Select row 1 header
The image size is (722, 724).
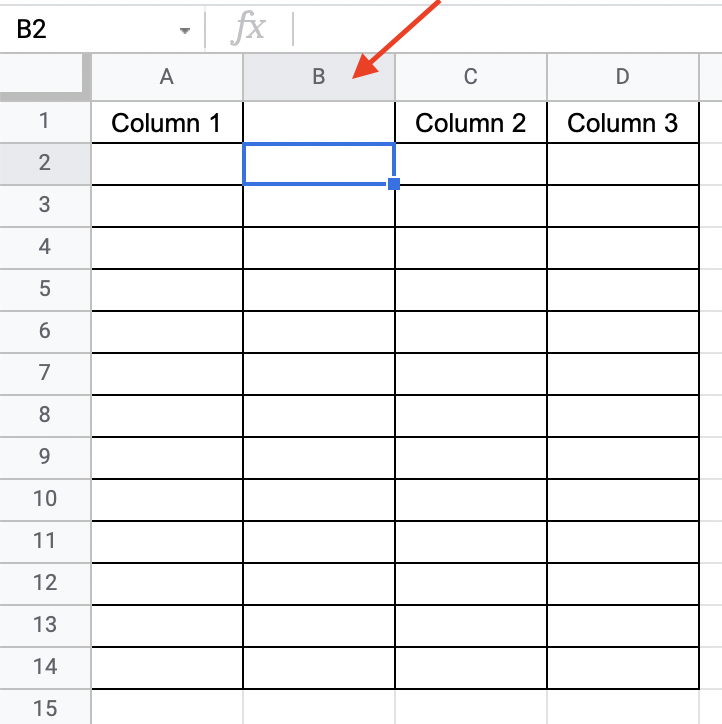pos(45,122)
